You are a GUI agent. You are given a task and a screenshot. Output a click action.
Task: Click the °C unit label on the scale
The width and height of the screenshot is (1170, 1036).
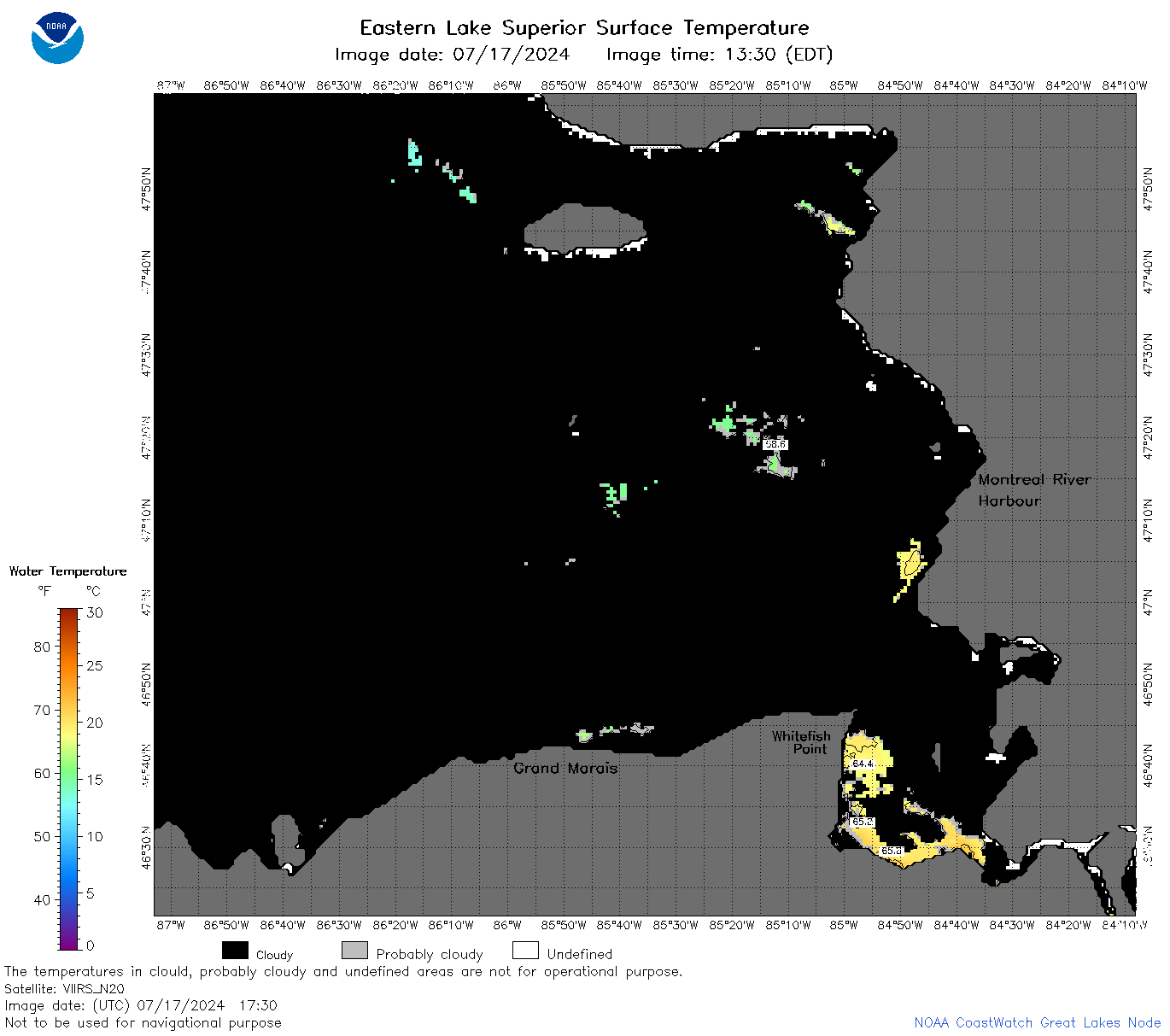[x=93, y=591]
